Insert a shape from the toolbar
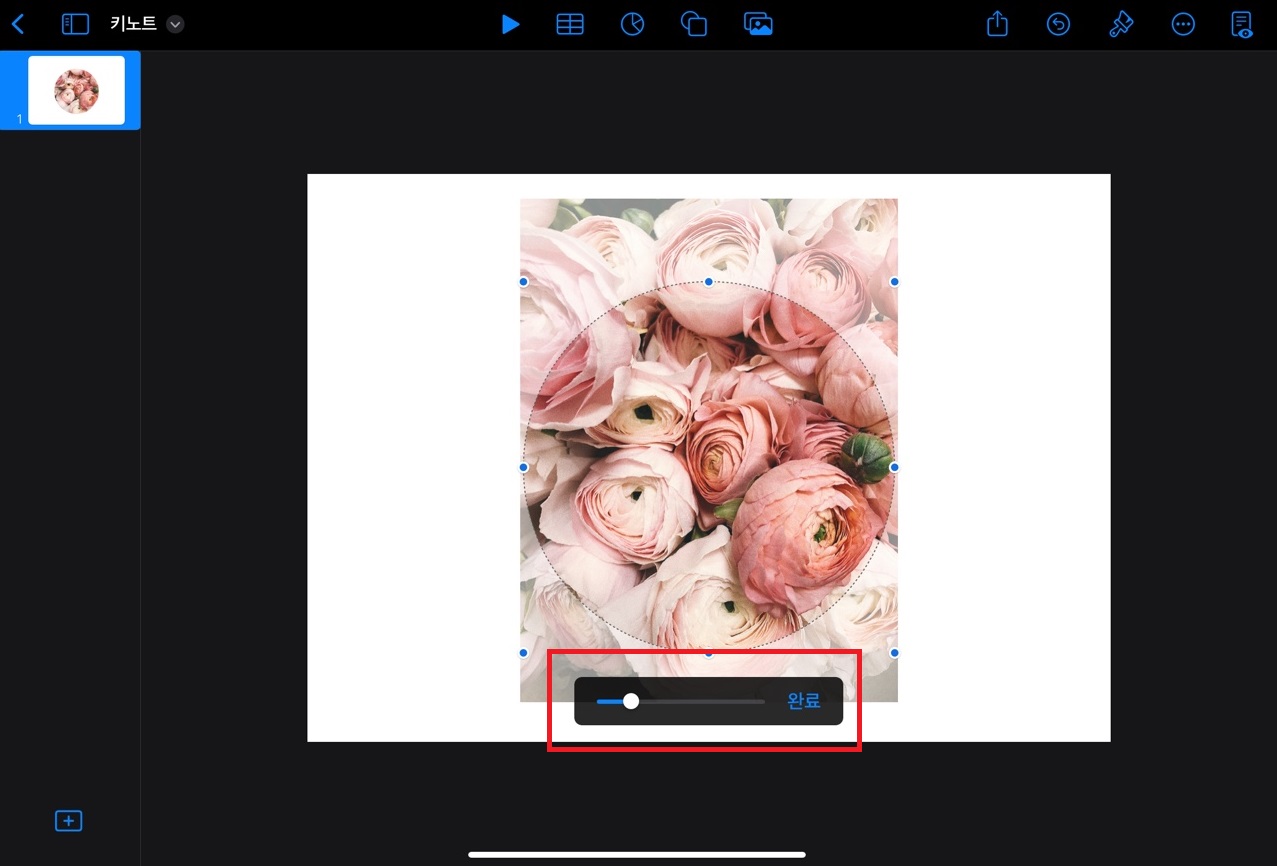The image size is (1277, 866). (x=693, y=24)
